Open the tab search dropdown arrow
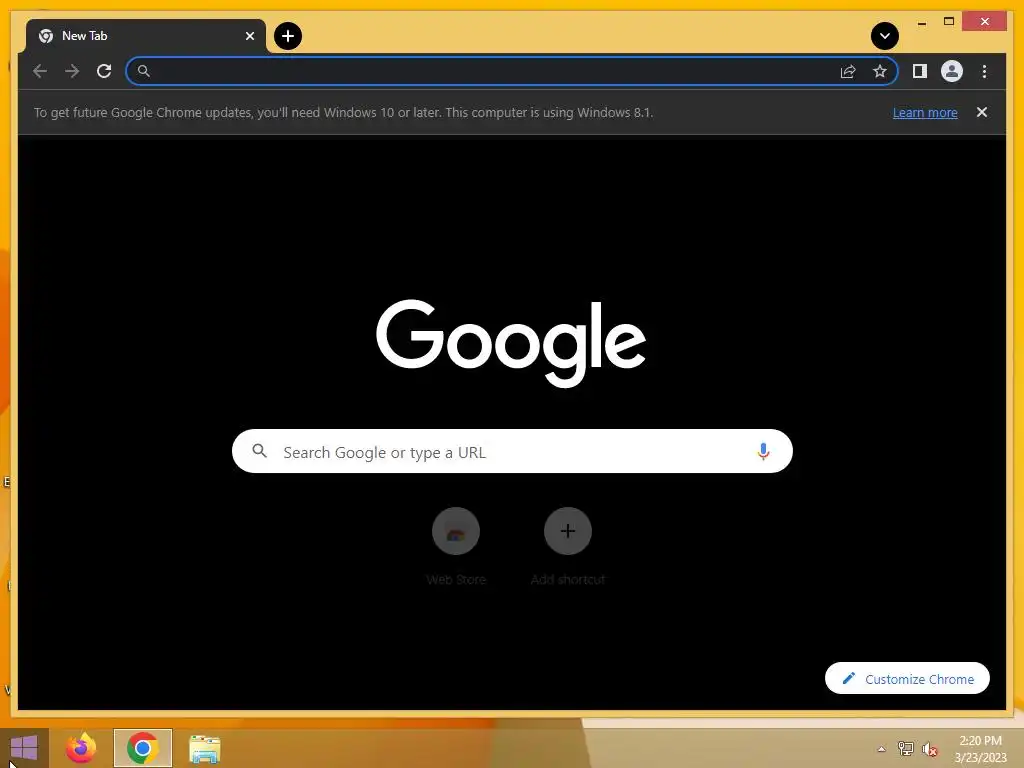This screenshot has height=768, width=1024. tap(885, 36)
